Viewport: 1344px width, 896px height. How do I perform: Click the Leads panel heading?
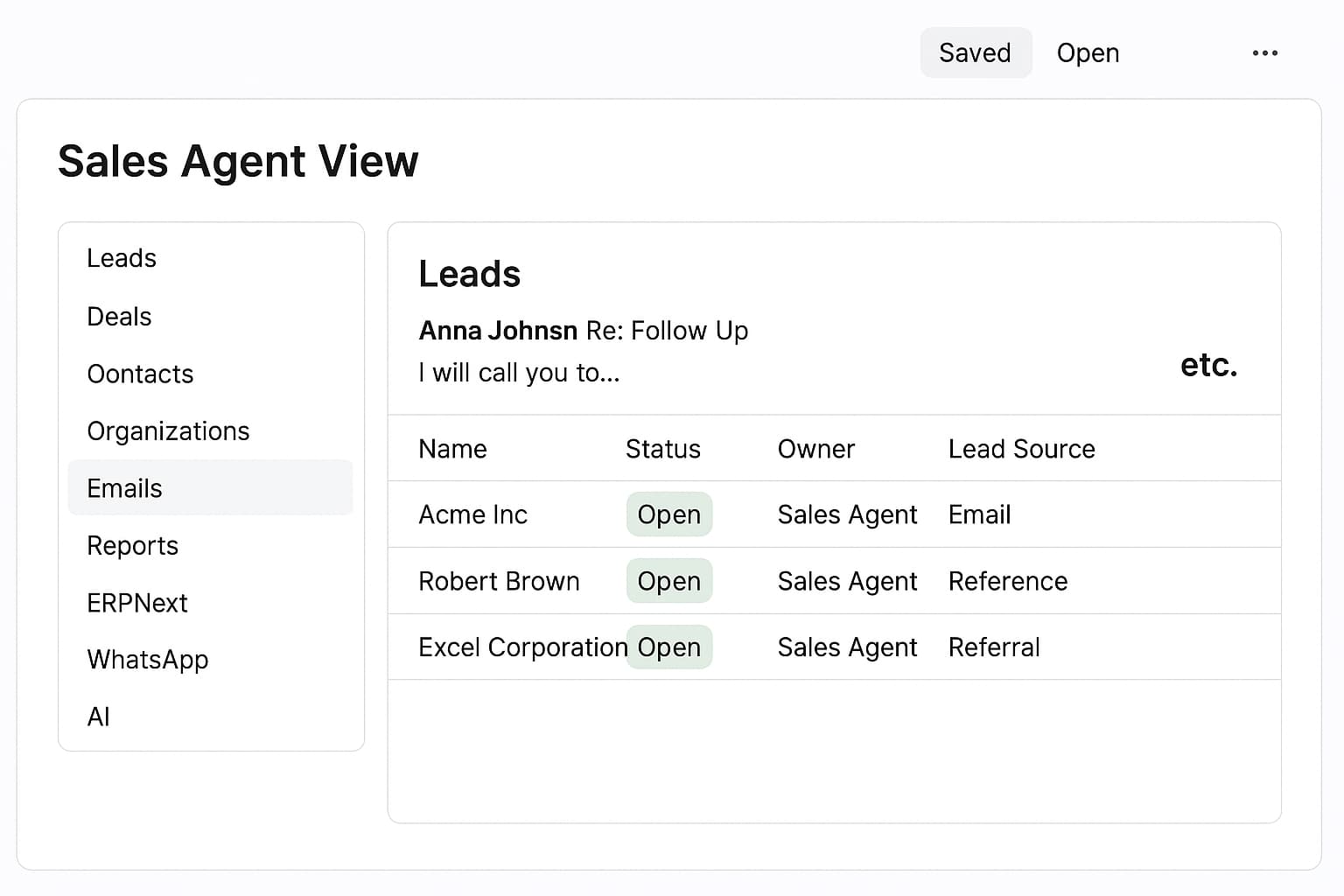click(x=470, y=274)
